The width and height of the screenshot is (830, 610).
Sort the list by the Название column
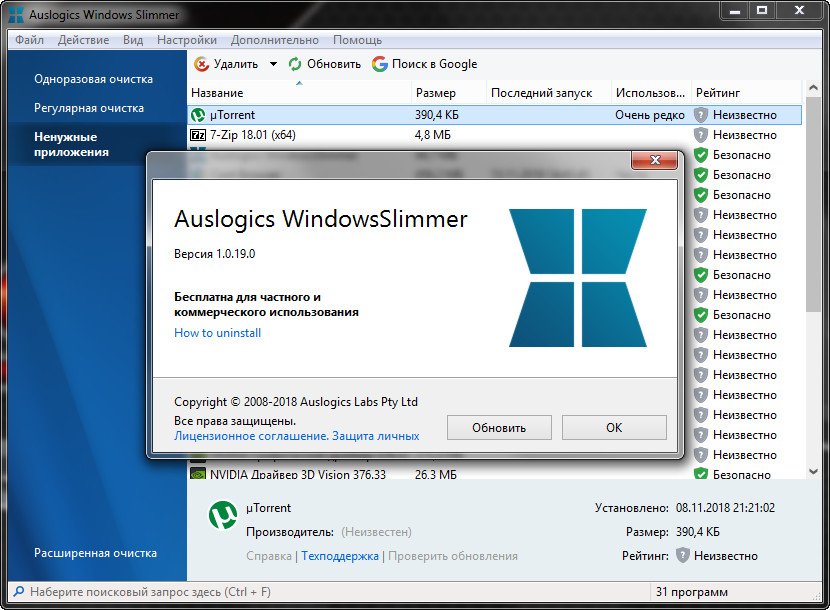point(299,93)
